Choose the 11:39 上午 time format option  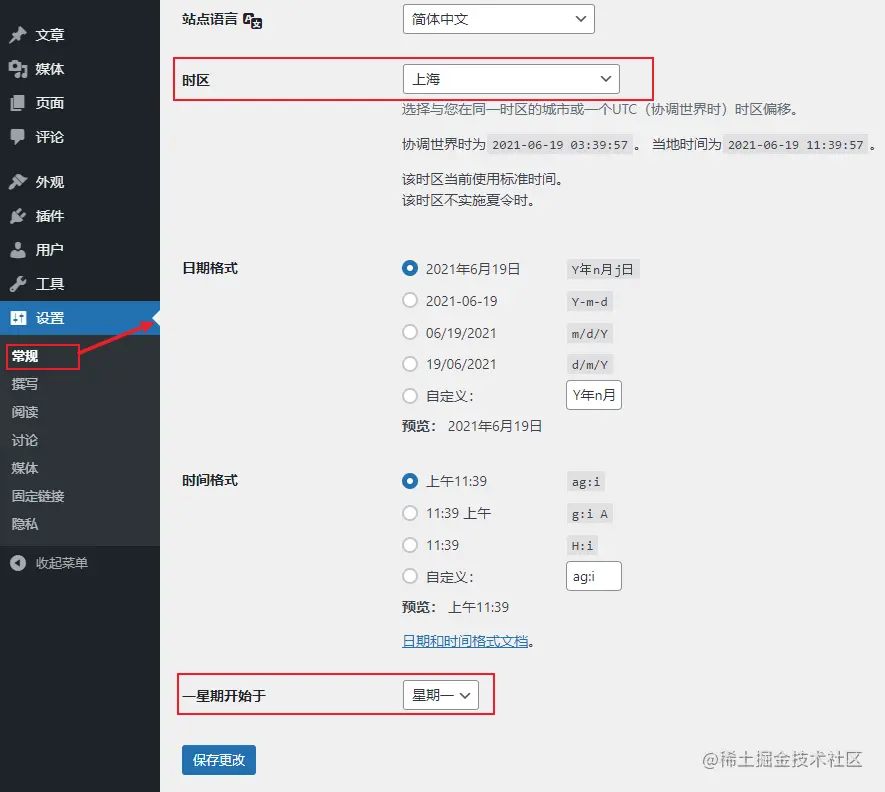click(x=410, y=513)
